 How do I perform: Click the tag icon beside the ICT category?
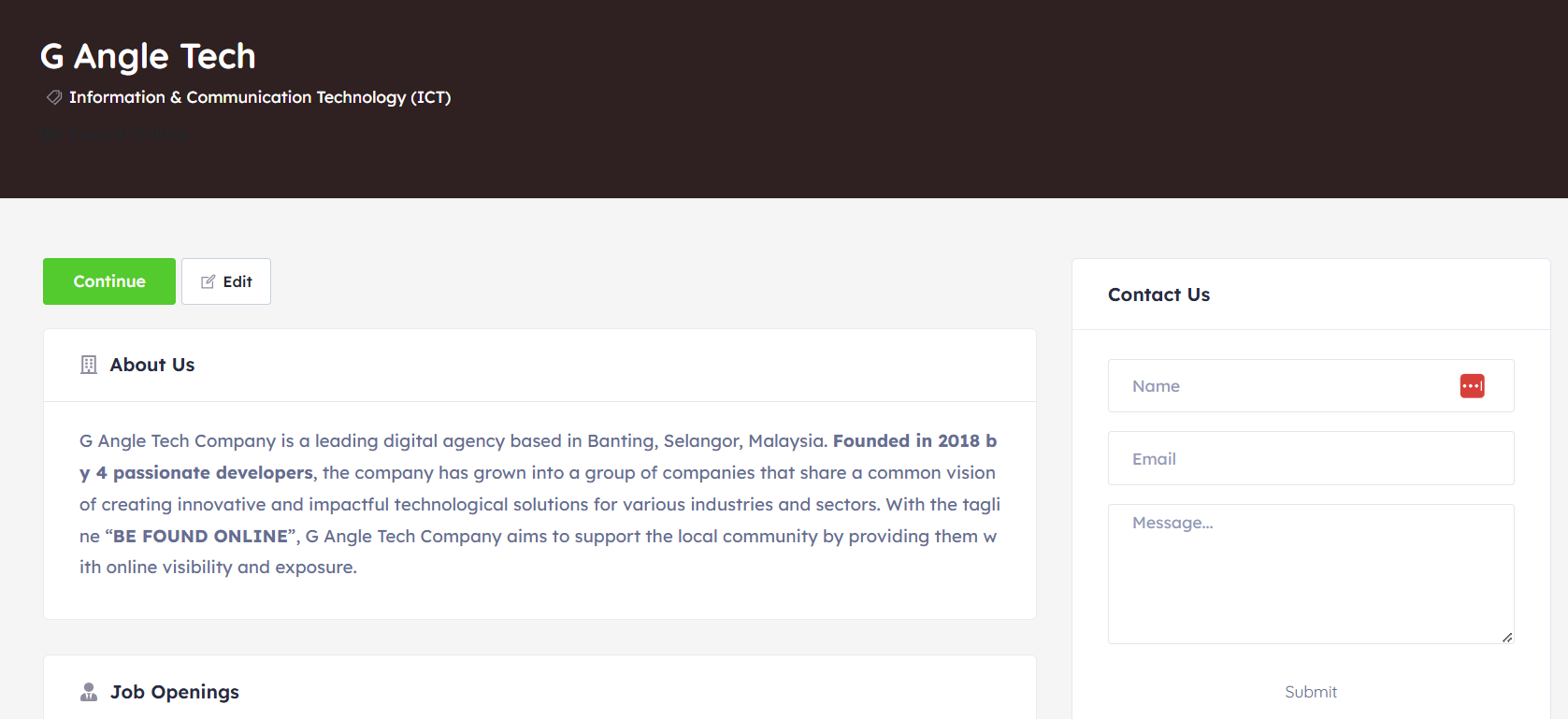point(54,97)
